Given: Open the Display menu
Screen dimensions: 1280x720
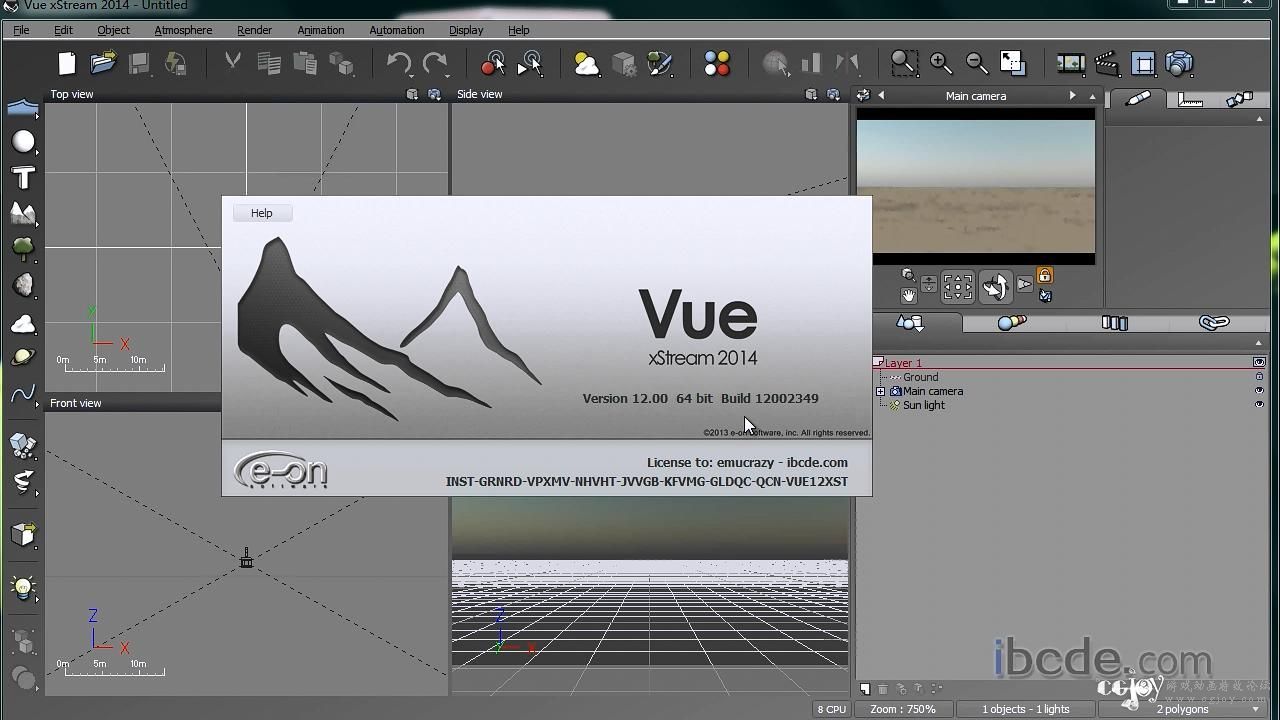Looking at the screenshot, I should click(x=465, y=30).
